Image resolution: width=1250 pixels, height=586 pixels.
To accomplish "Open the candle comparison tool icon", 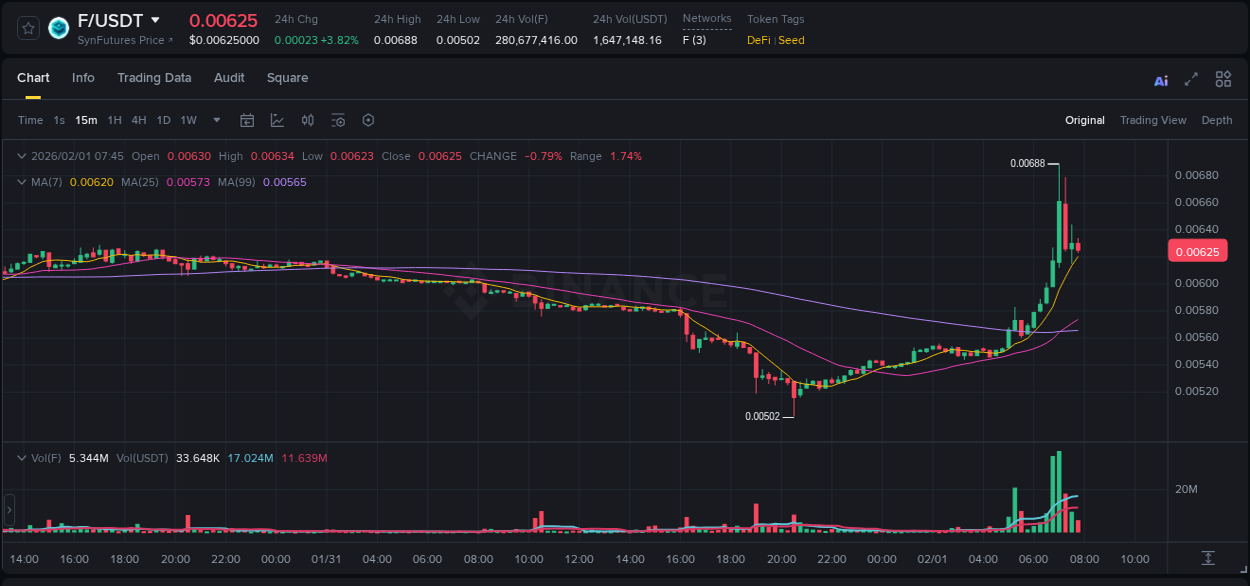I will [x=307, y=120].
